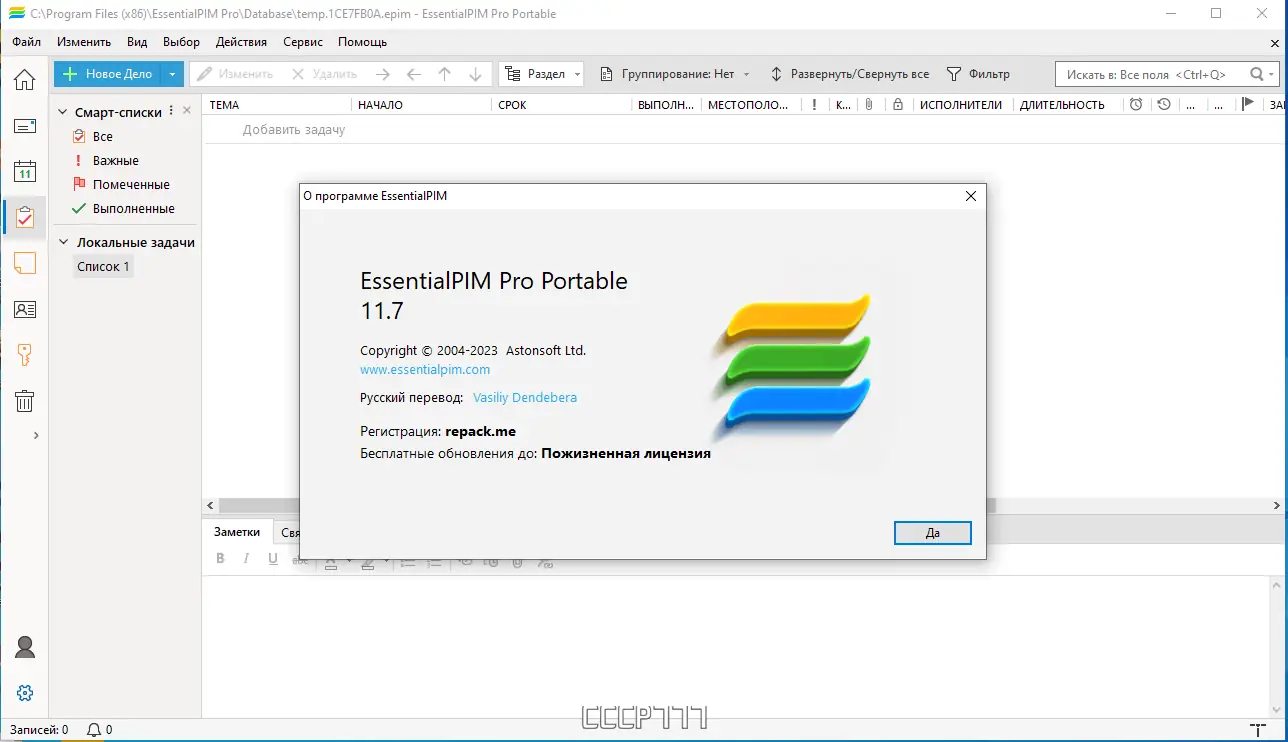This screenshot has width=1288, height=742.
Task: Open the Passwords module key icon
Action: tap(24, 353)
